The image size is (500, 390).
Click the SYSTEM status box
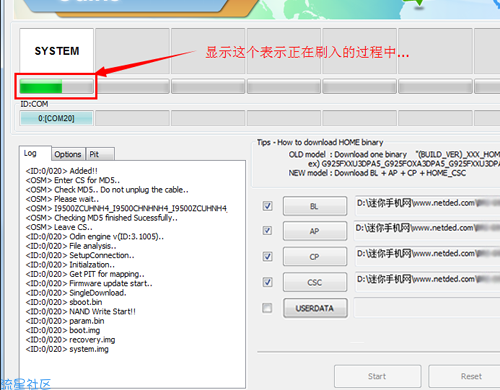coord(56,51)
